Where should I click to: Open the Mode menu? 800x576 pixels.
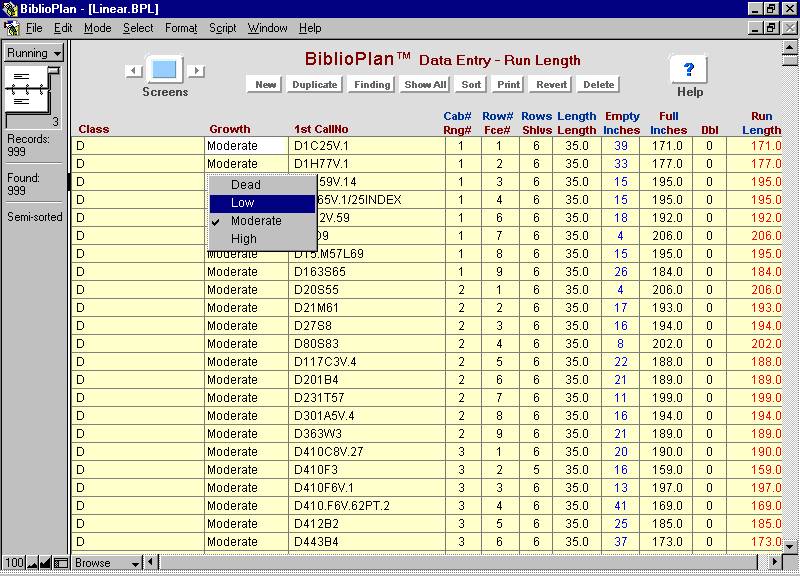click(97, 28)
